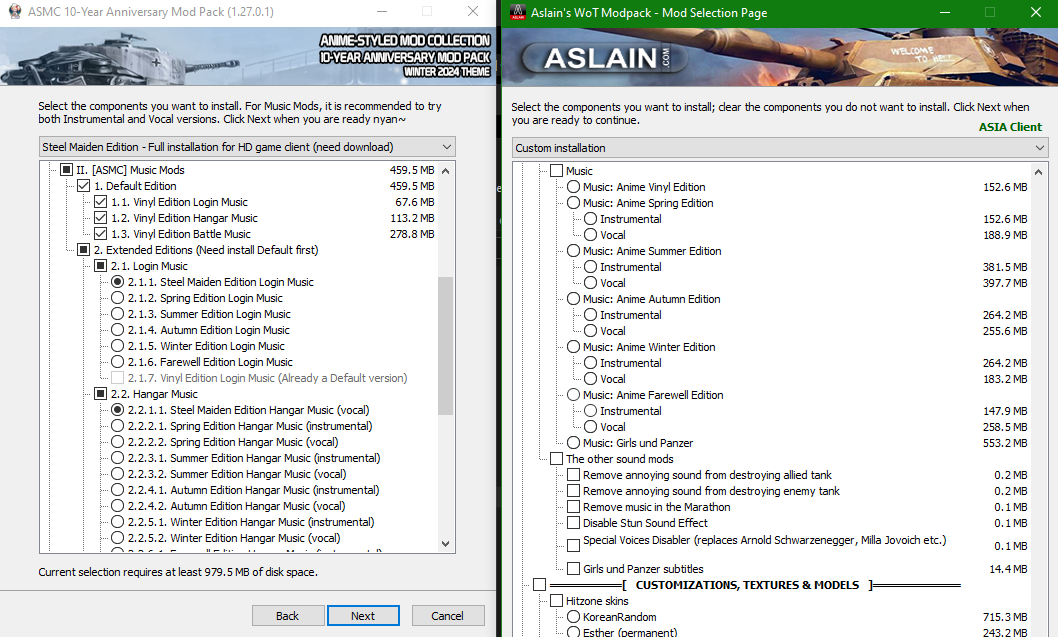Check Remove annoying sound from destroying enemy tank
The image size is (1058, 637).
574,491
